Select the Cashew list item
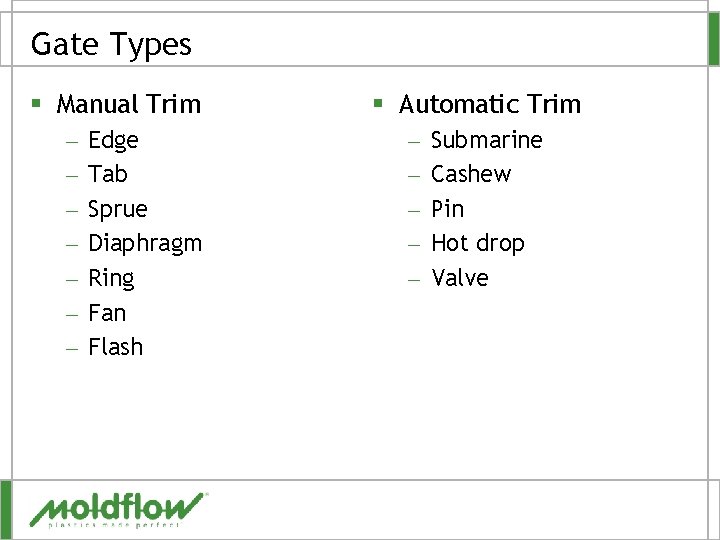This screenshot has width=720, height=540. [x=471, y=174]
